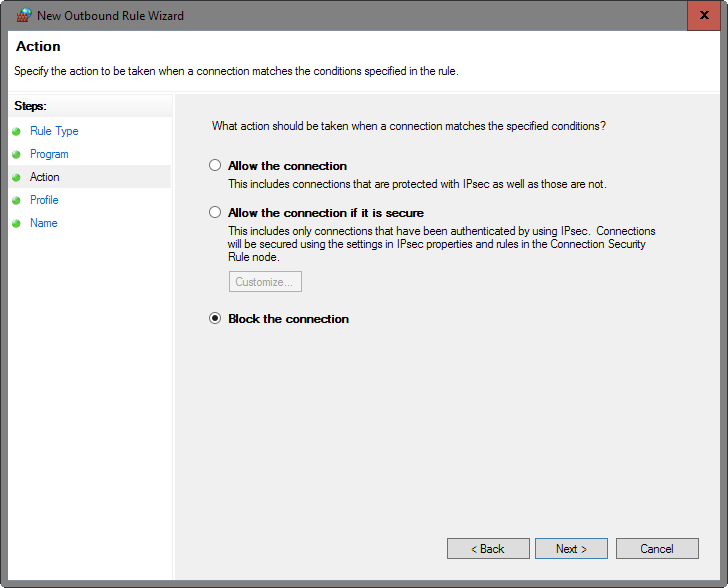Click the 'Steps:' sidebar header

tap(30, 106)
